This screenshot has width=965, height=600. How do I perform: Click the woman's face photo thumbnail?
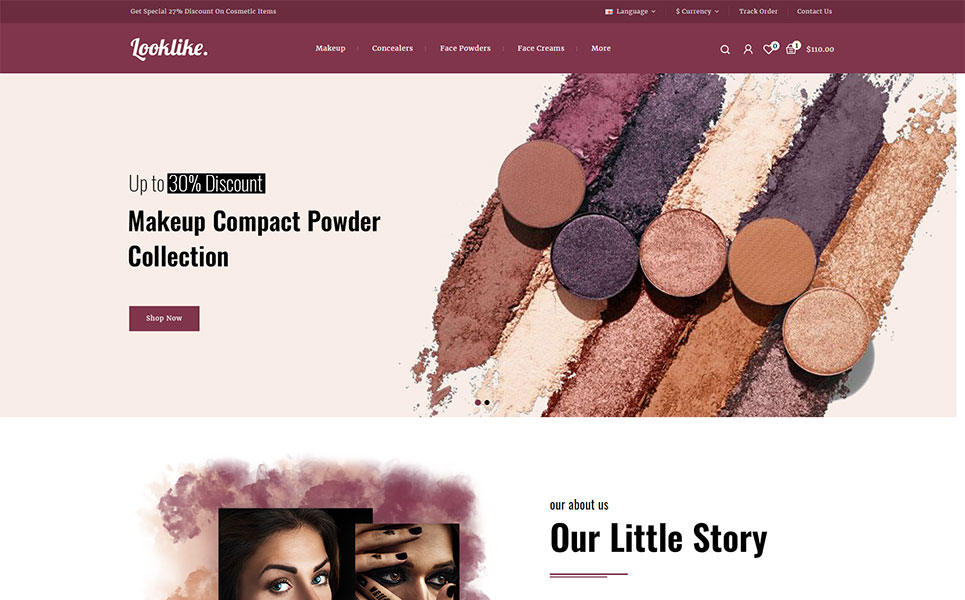[286, 554]
